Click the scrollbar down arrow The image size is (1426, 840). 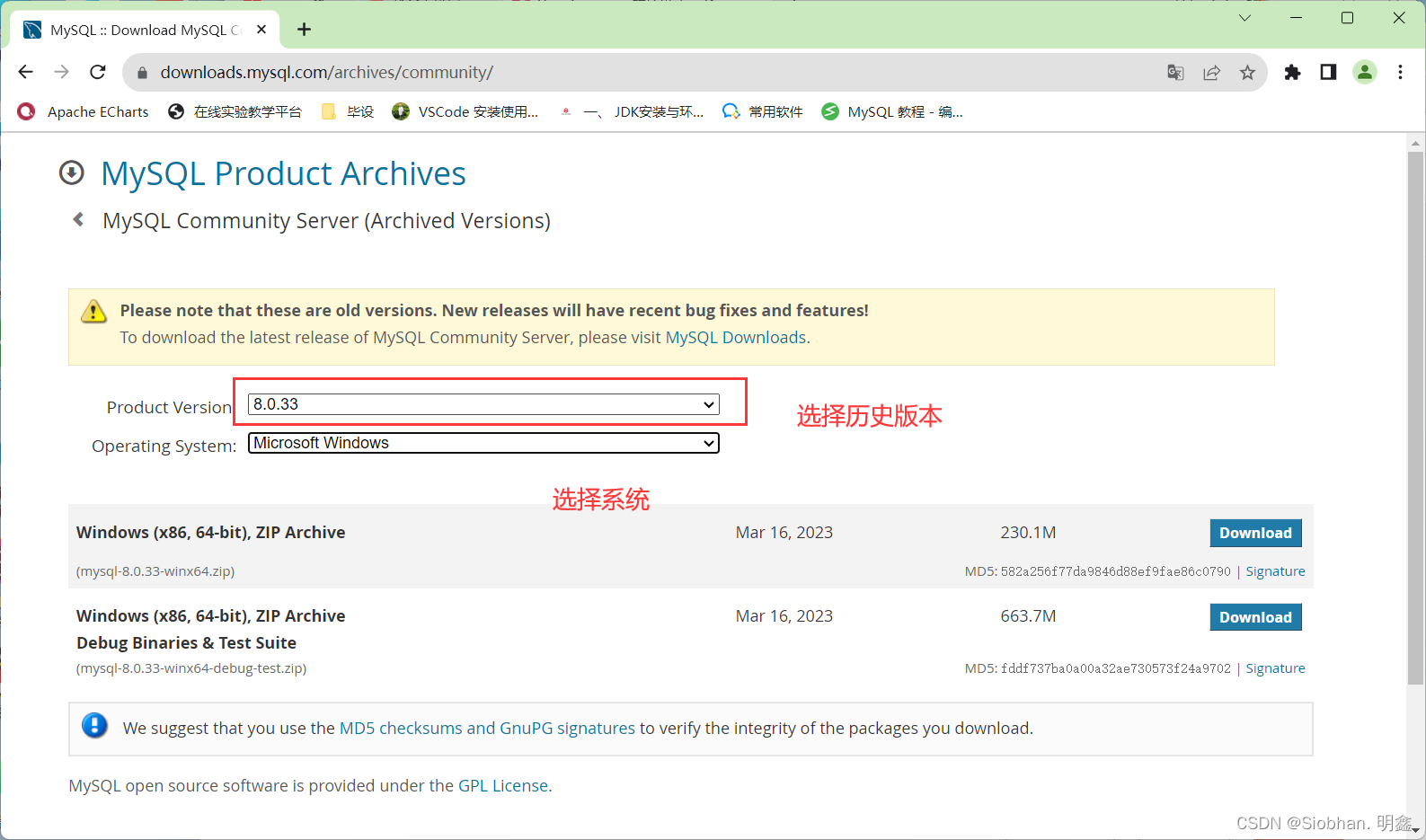(x=1415, y=831)
